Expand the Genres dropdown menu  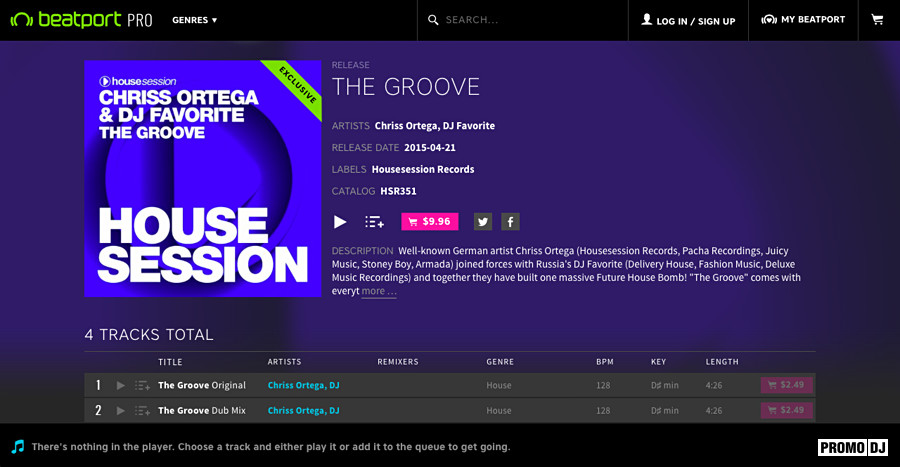coord(194,20)
